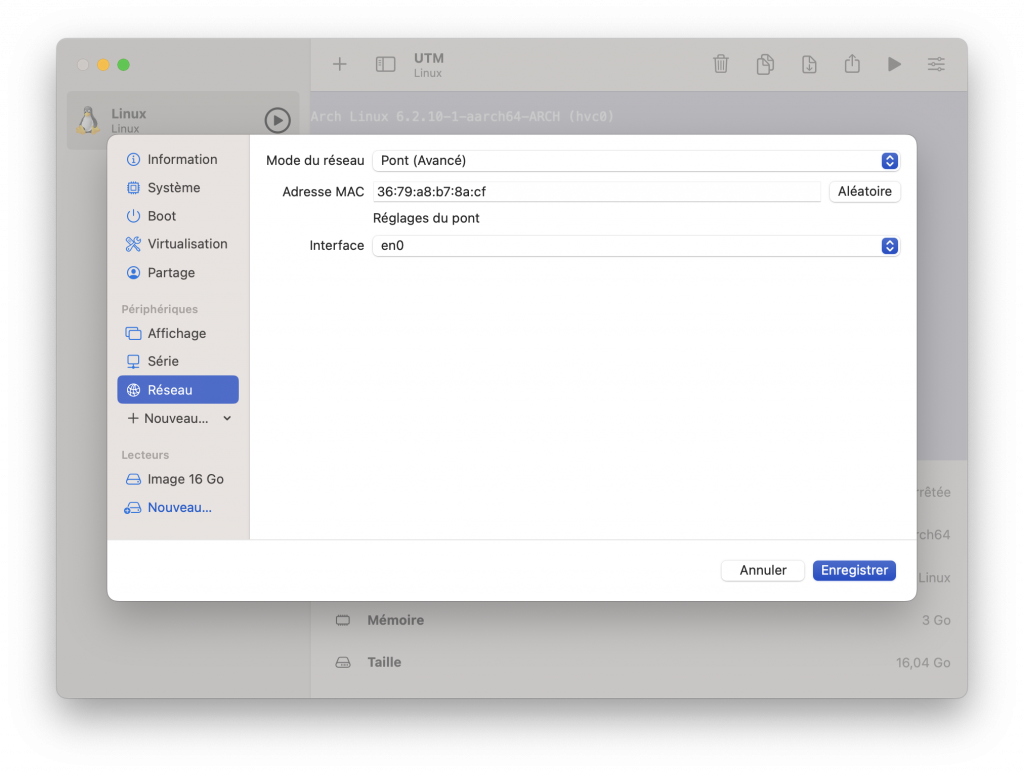Open the Mode du réseau dropdown
Viewport: 1024px width, 773px height.
pyautogui.click(x=636, y=161)
